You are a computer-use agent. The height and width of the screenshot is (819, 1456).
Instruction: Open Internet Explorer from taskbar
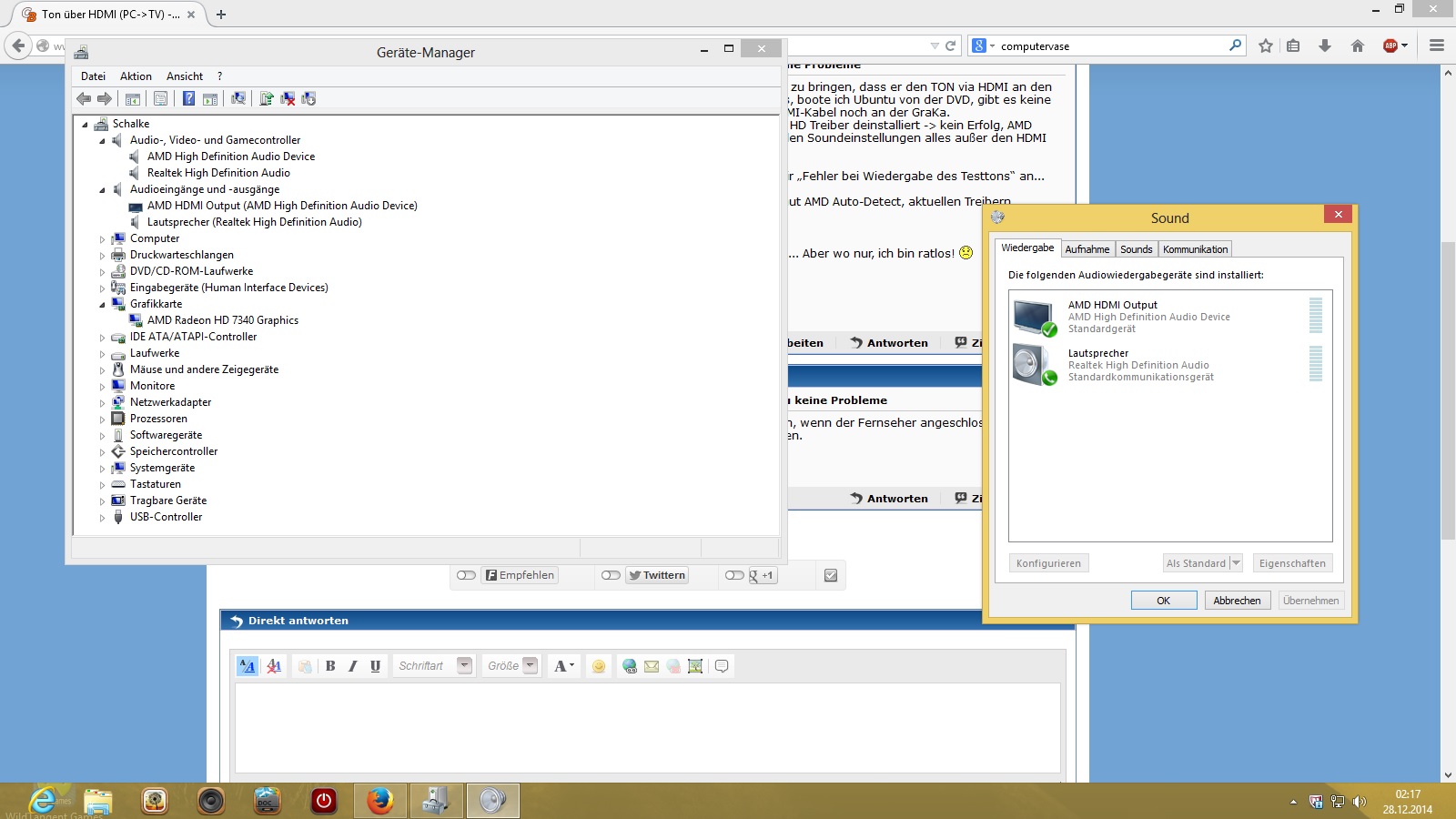43,801
